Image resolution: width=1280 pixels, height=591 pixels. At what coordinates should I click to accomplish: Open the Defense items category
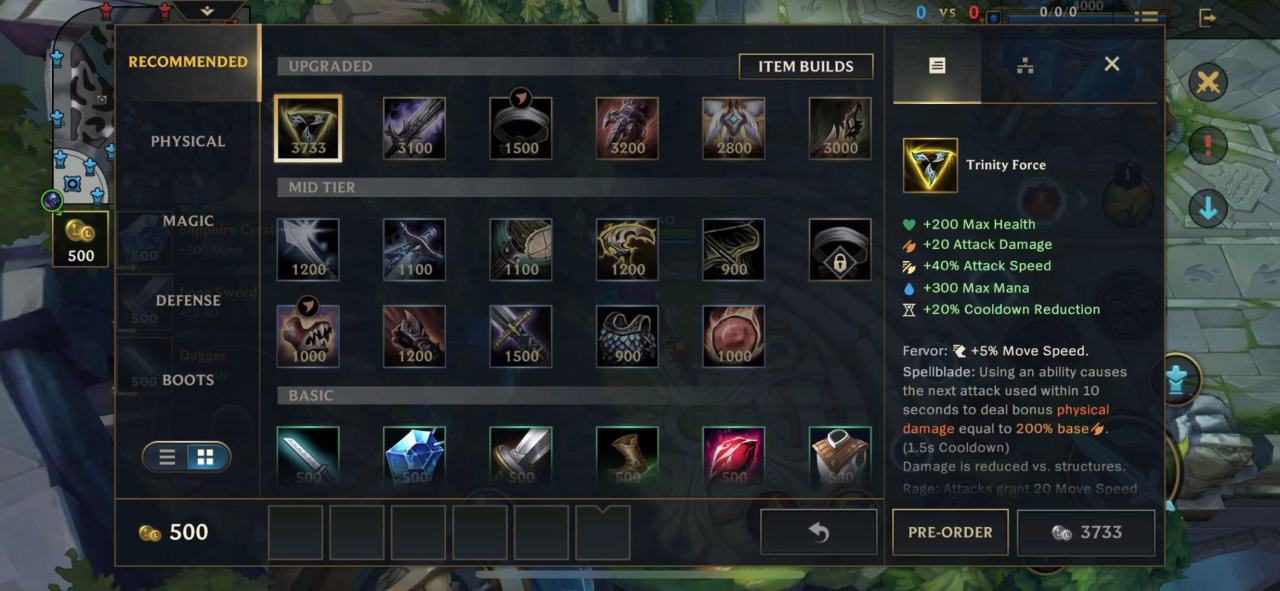click(188, 300)
